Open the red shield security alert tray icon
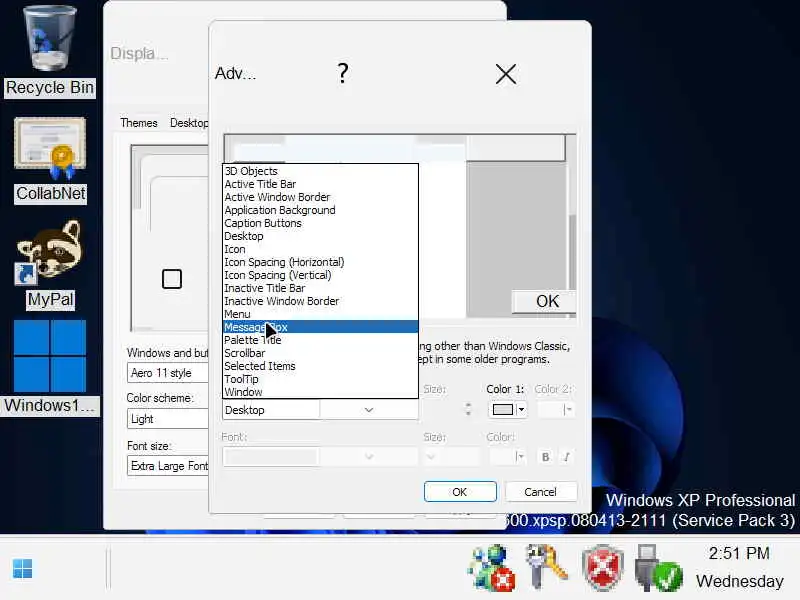 click(603, 567)
